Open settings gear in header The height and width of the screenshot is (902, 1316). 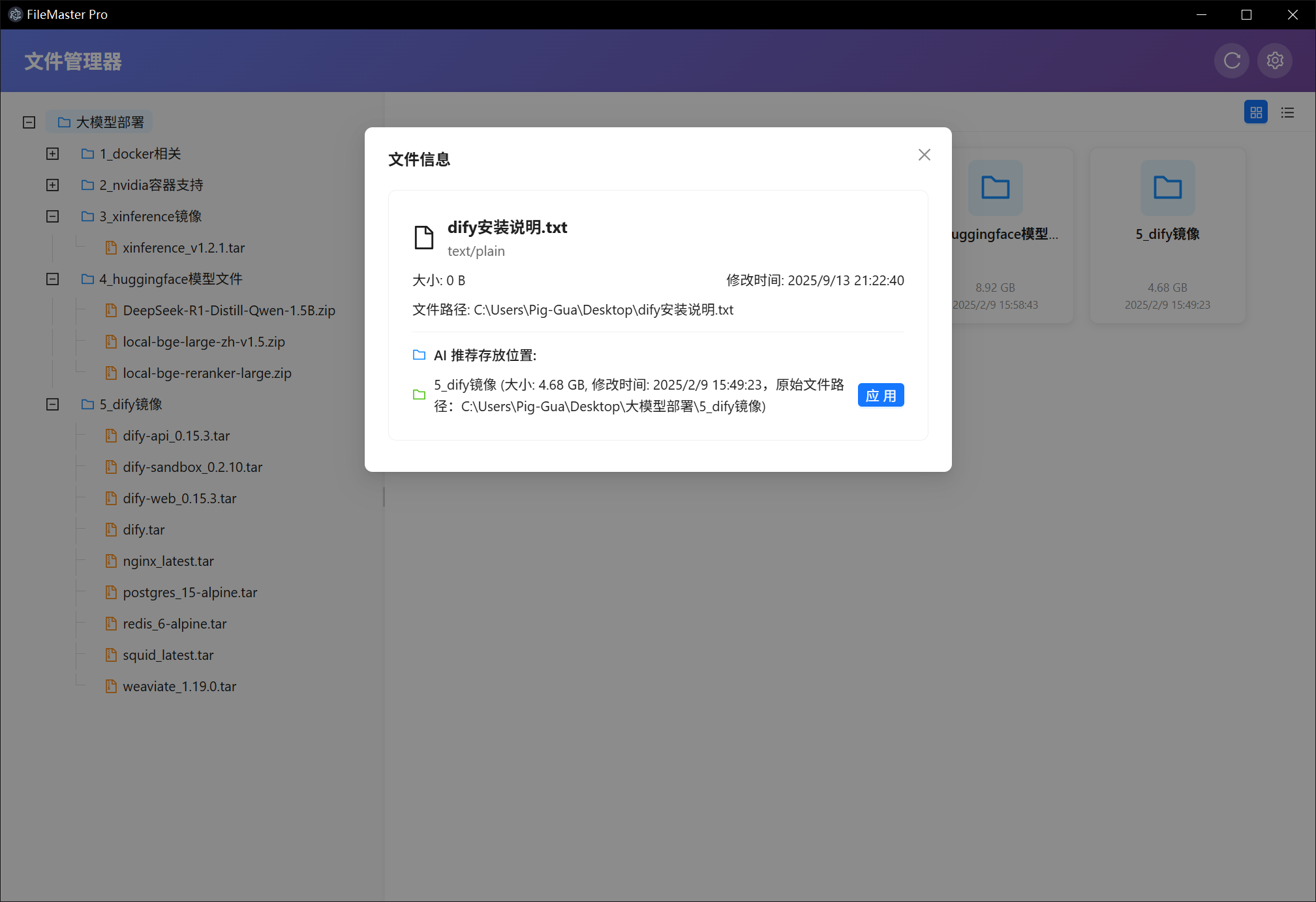pos(1275,61)
